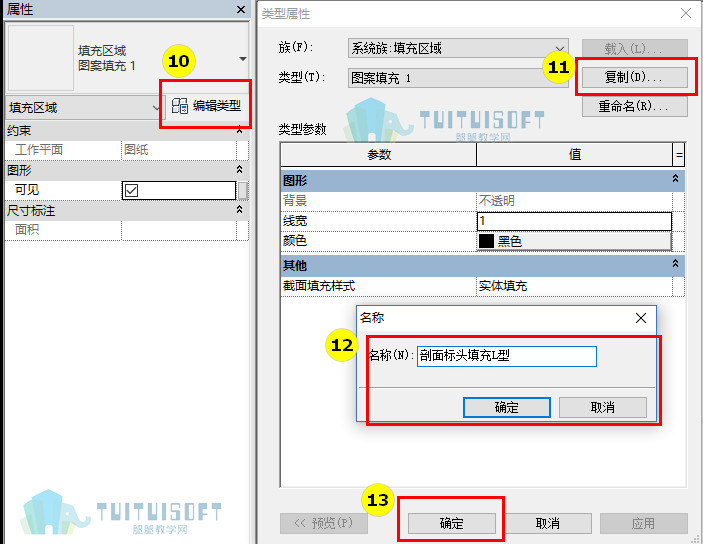Click the Edit Type (编辑类型) button
This screenshot has width=703, height=544.
click(206, 106)
